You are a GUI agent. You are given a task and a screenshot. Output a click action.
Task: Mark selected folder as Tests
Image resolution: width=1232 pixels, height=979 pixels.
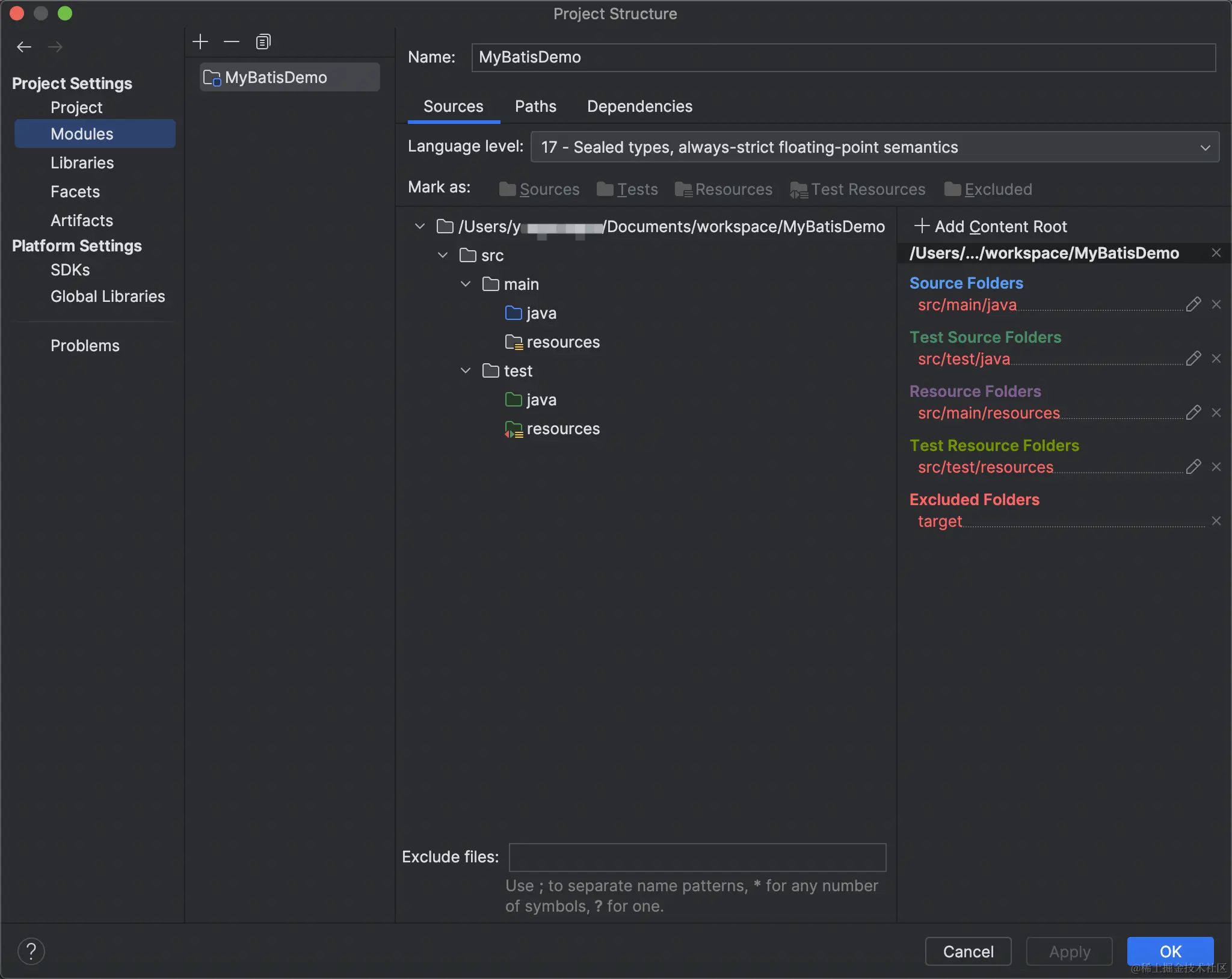(x=627, y=189)
